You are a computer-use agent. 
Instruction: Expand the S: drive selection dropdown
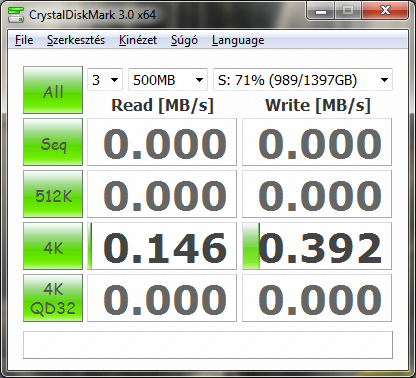(303, 80)
